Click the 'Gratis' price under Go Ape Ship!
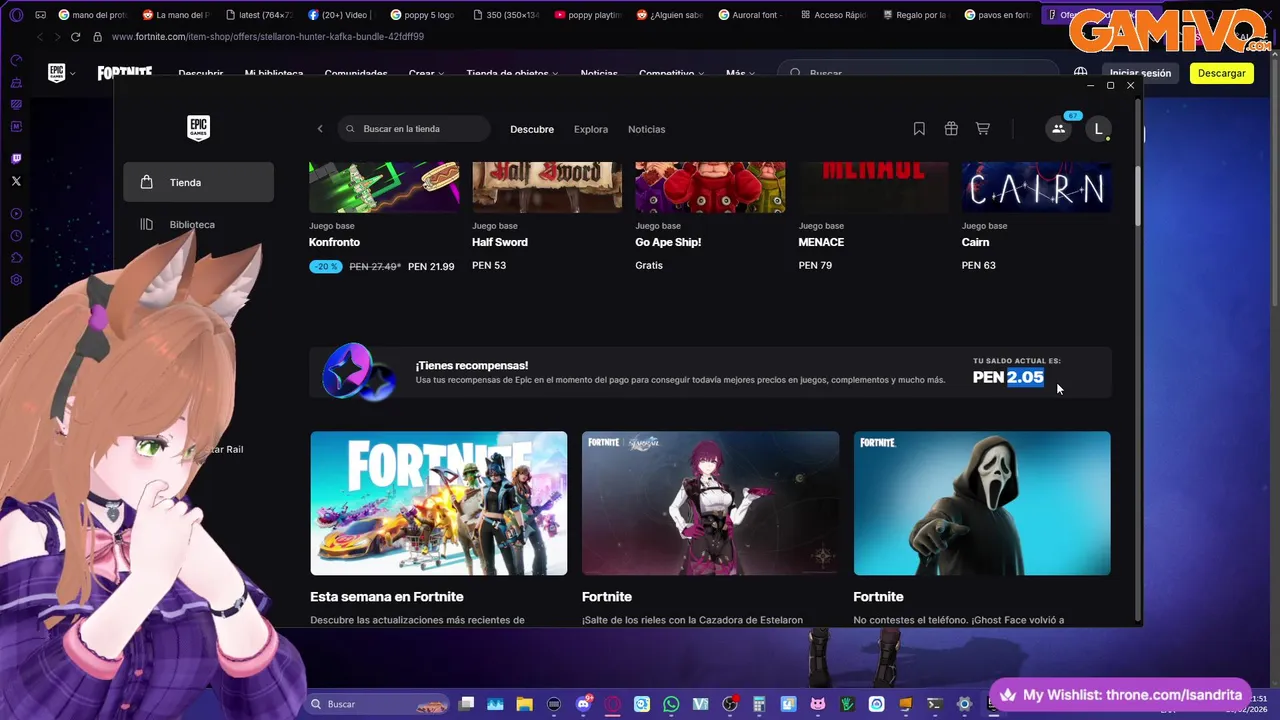 649,265
